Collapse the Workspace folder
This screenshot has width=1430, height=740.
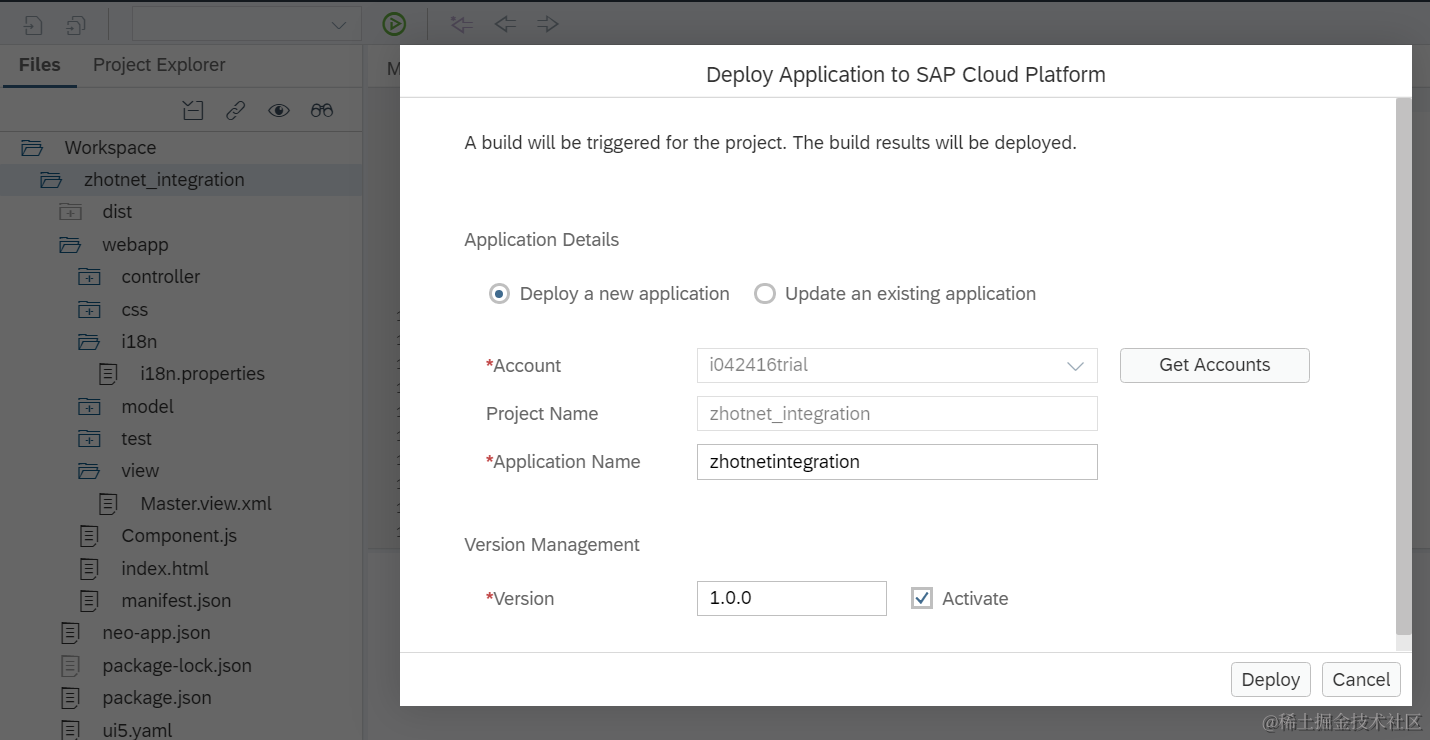32,148
